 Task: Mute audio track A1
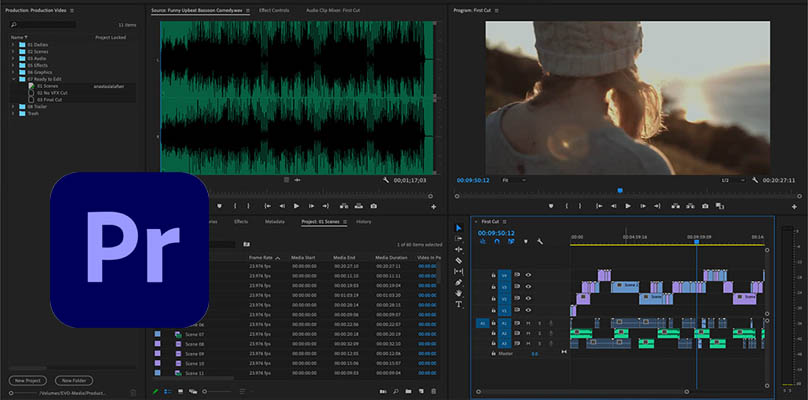point(530,323)
